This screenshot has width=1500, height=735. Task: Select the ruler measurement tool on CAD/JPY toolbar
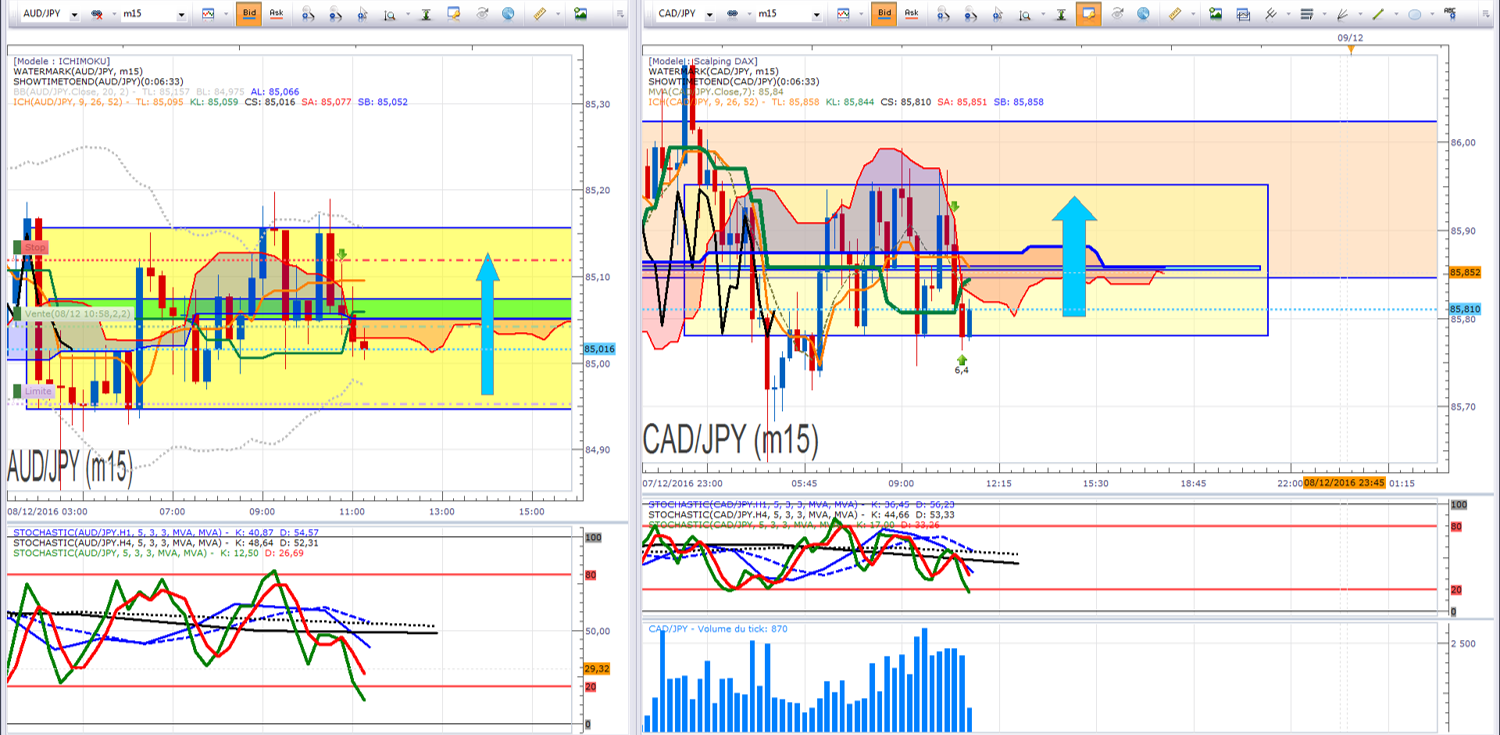(1175, 14)
